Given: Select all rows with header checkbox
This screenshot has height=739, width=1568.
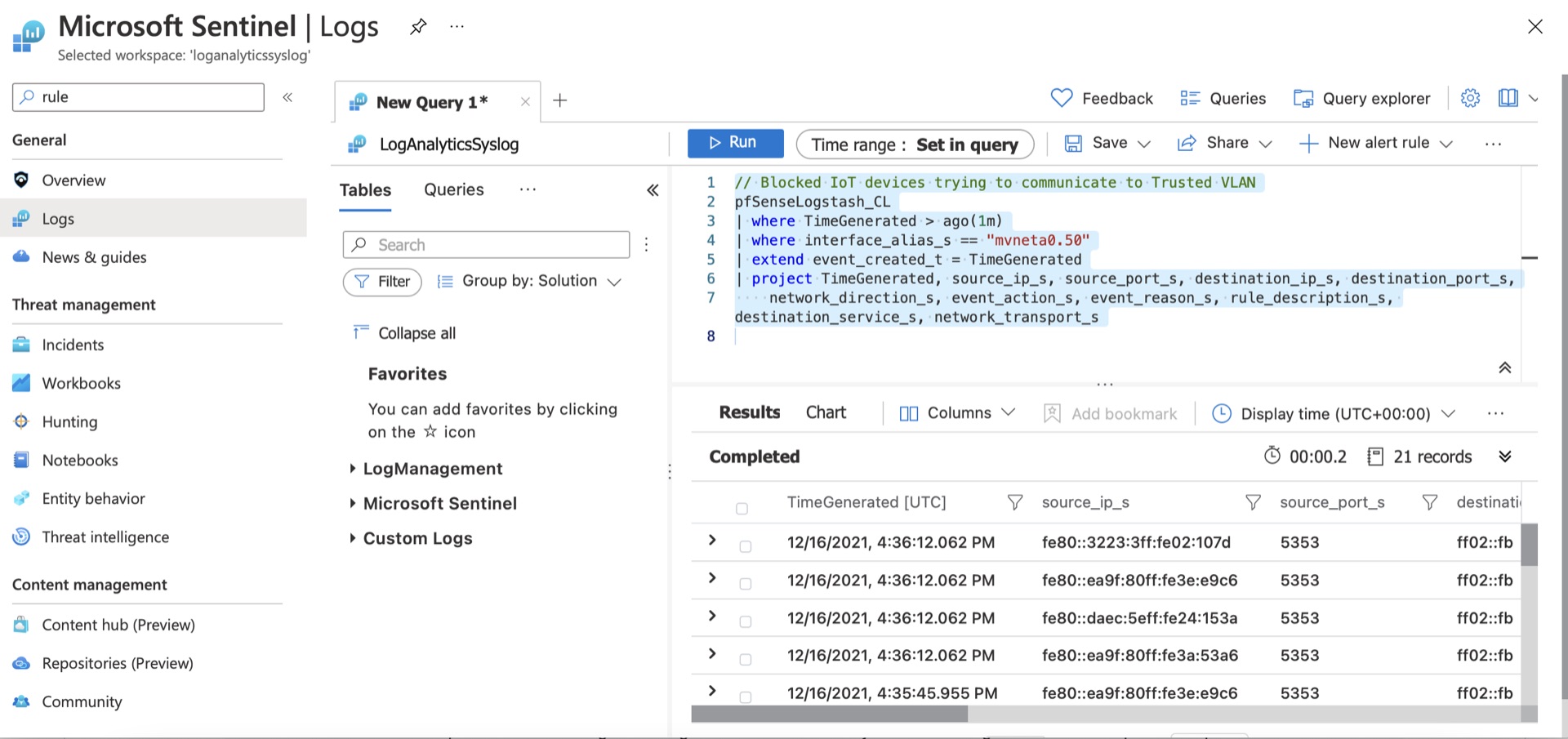Looking at the screenshot, I should (x=742, y=509).
